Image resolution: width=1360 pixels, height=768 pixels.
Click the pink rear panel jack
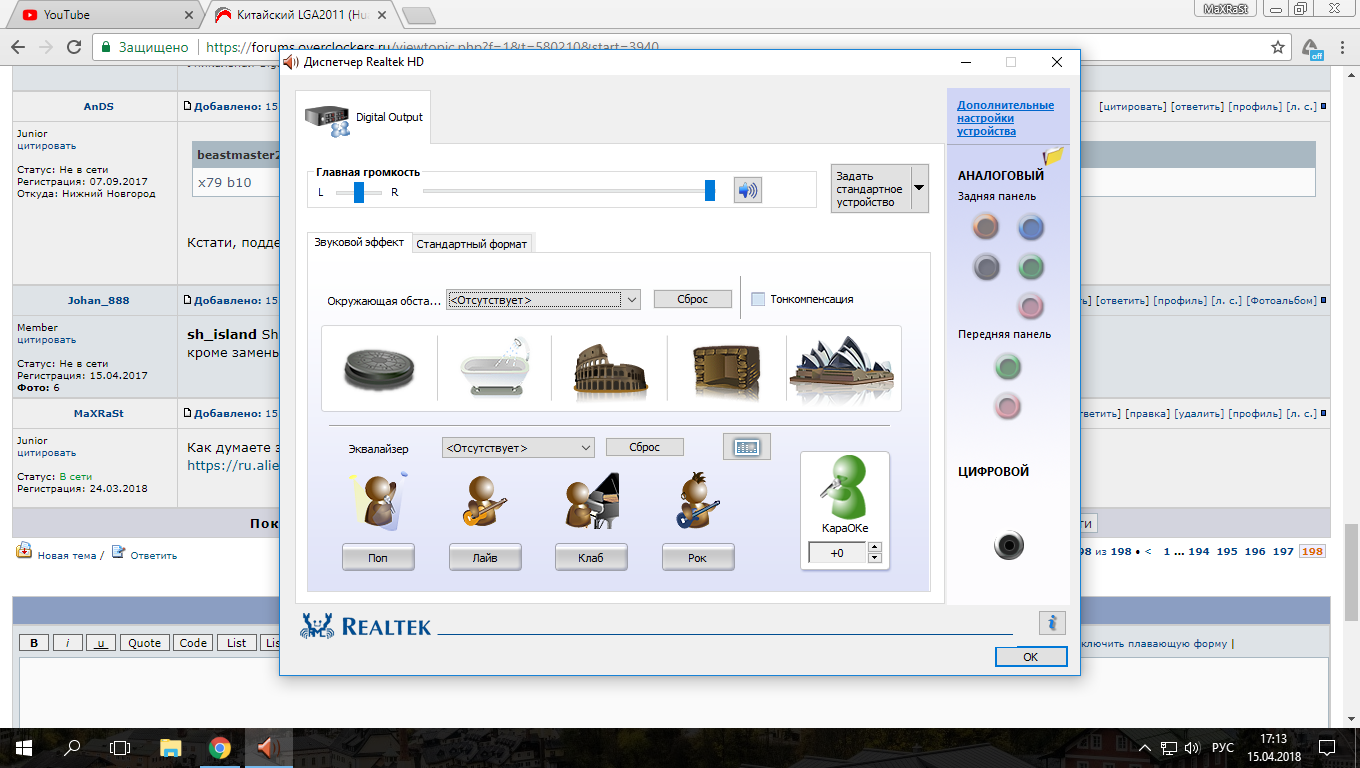(1031, 306)
